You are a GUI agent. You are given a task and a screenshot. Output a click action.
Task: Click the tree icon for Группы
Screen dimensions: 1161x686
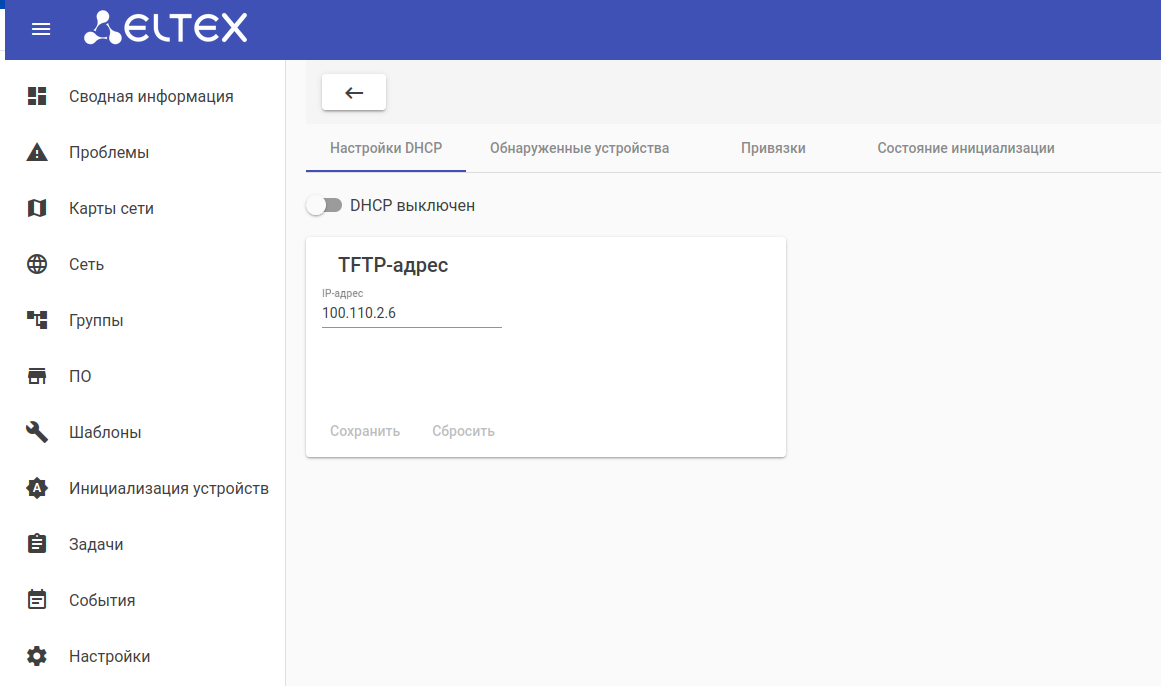click(x=37, y=320)
